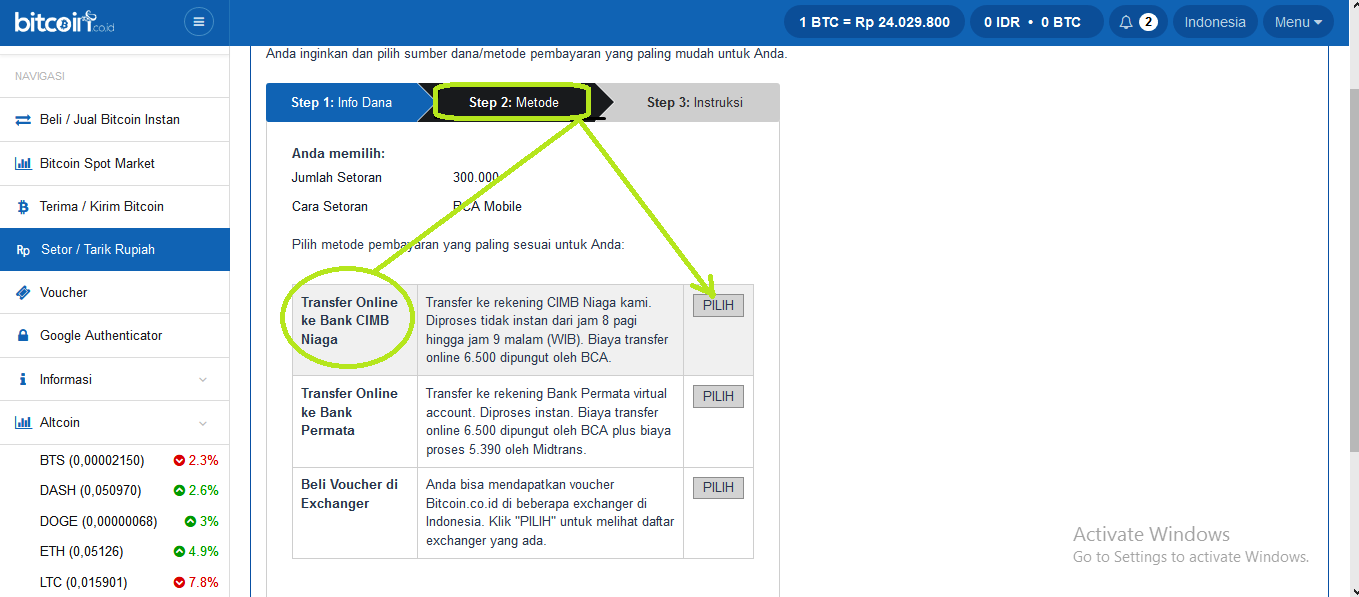Screen dimensions: 1359x597
Task: Click the 'Jumlah Setoran' label
Action: tap(337, 178)
